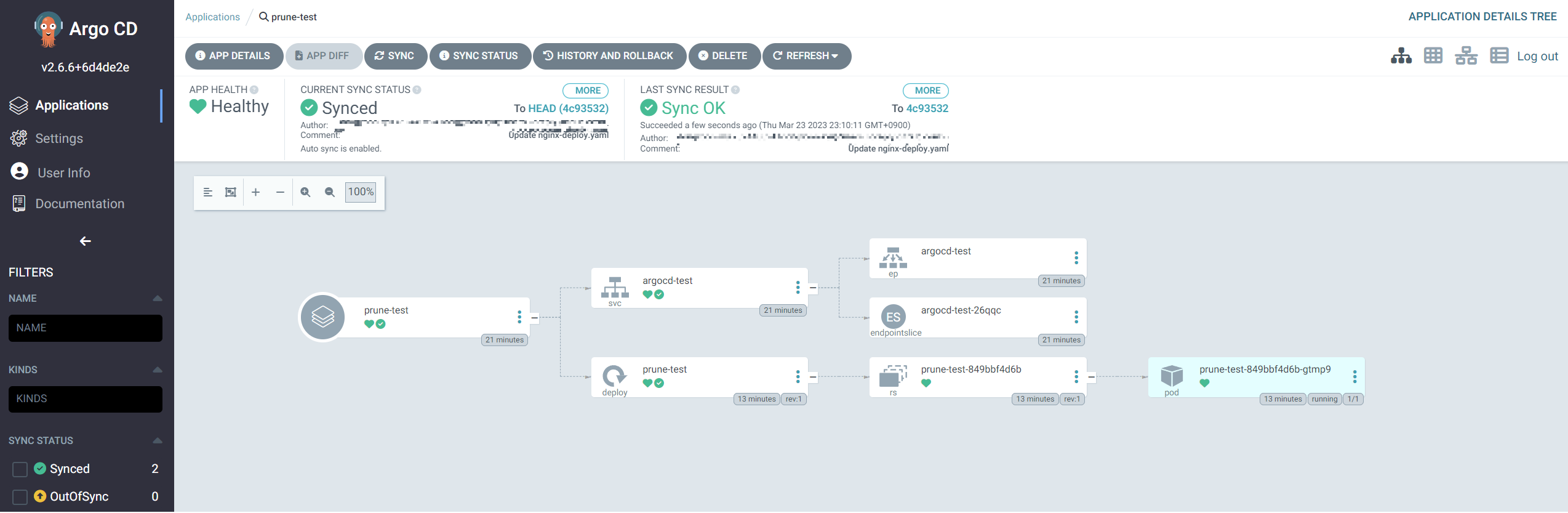Switch to list view icon

pos(1499,56)
